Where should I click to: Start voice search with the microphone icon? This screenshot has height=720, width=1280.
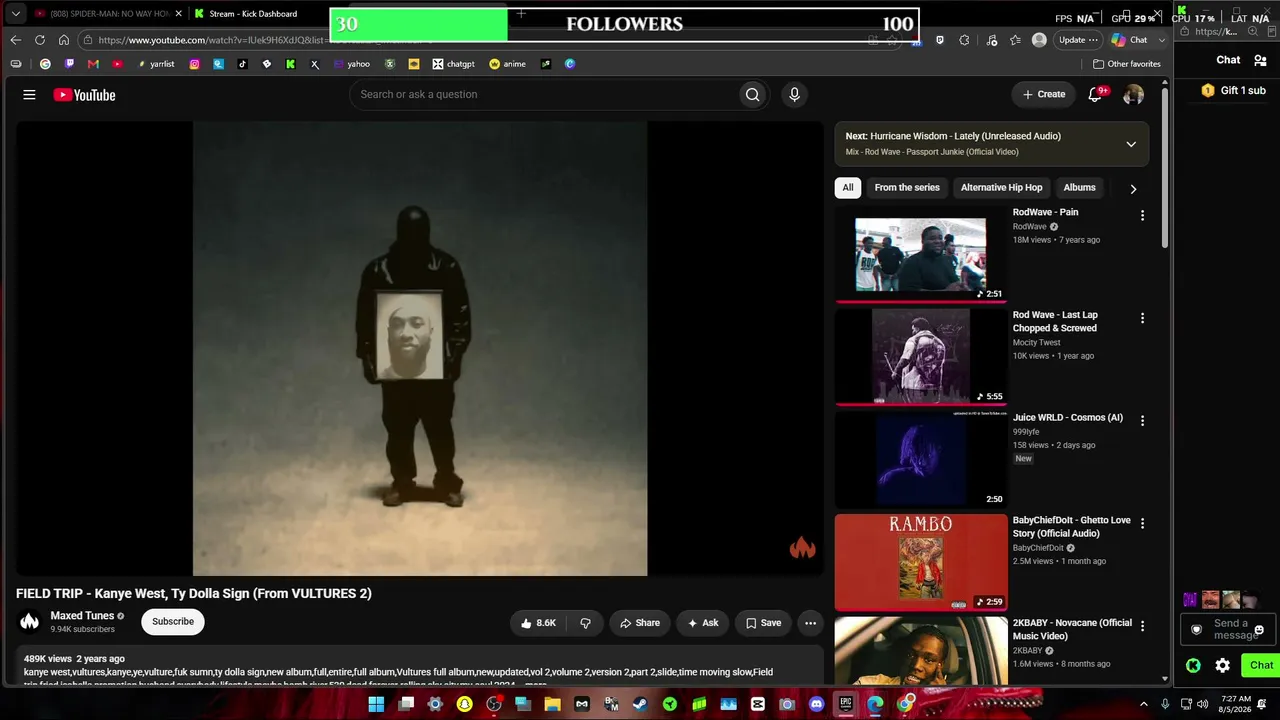794,94
